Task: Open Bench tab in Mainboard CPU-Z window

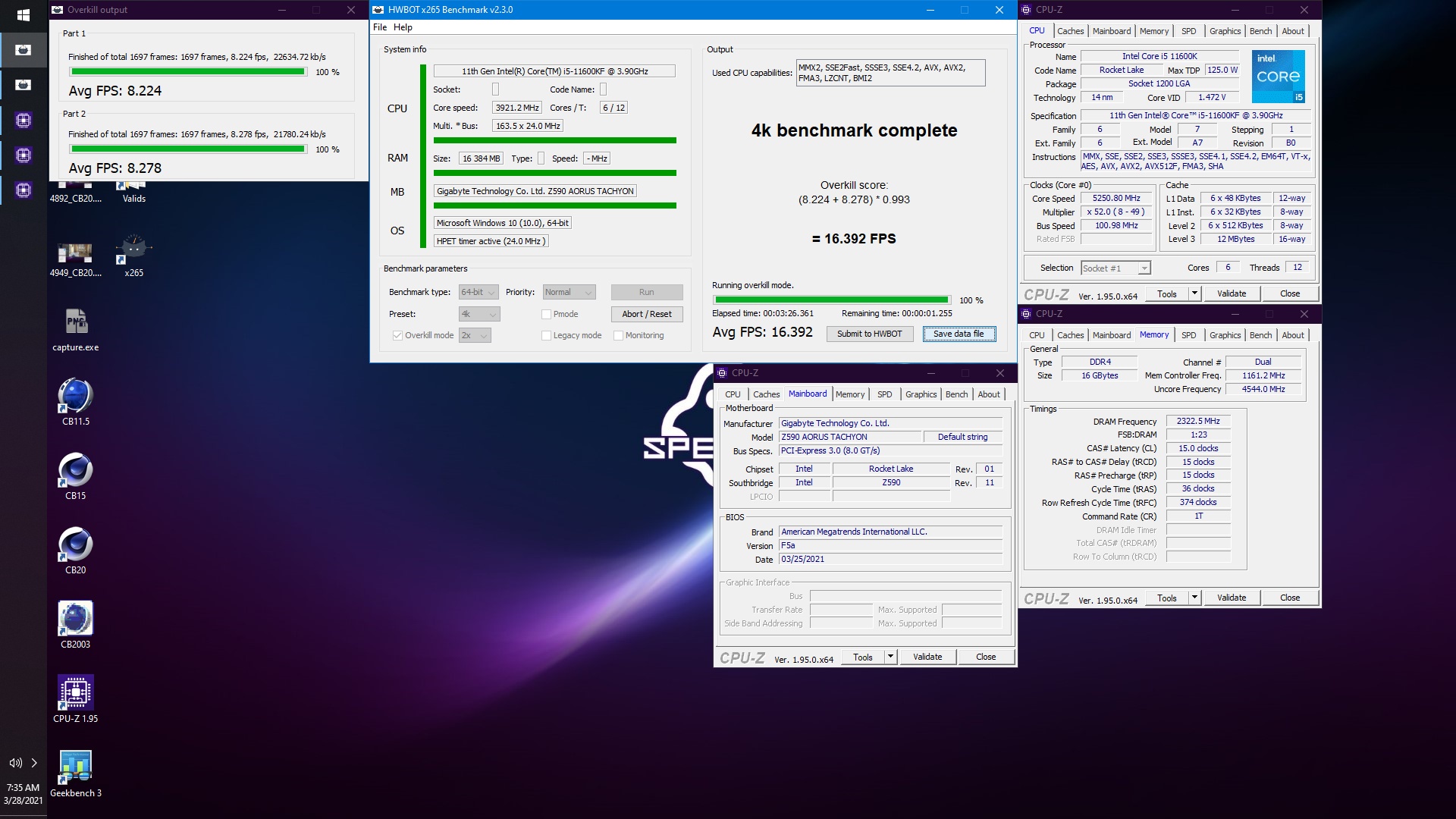Action: click(x=956, y=394)
